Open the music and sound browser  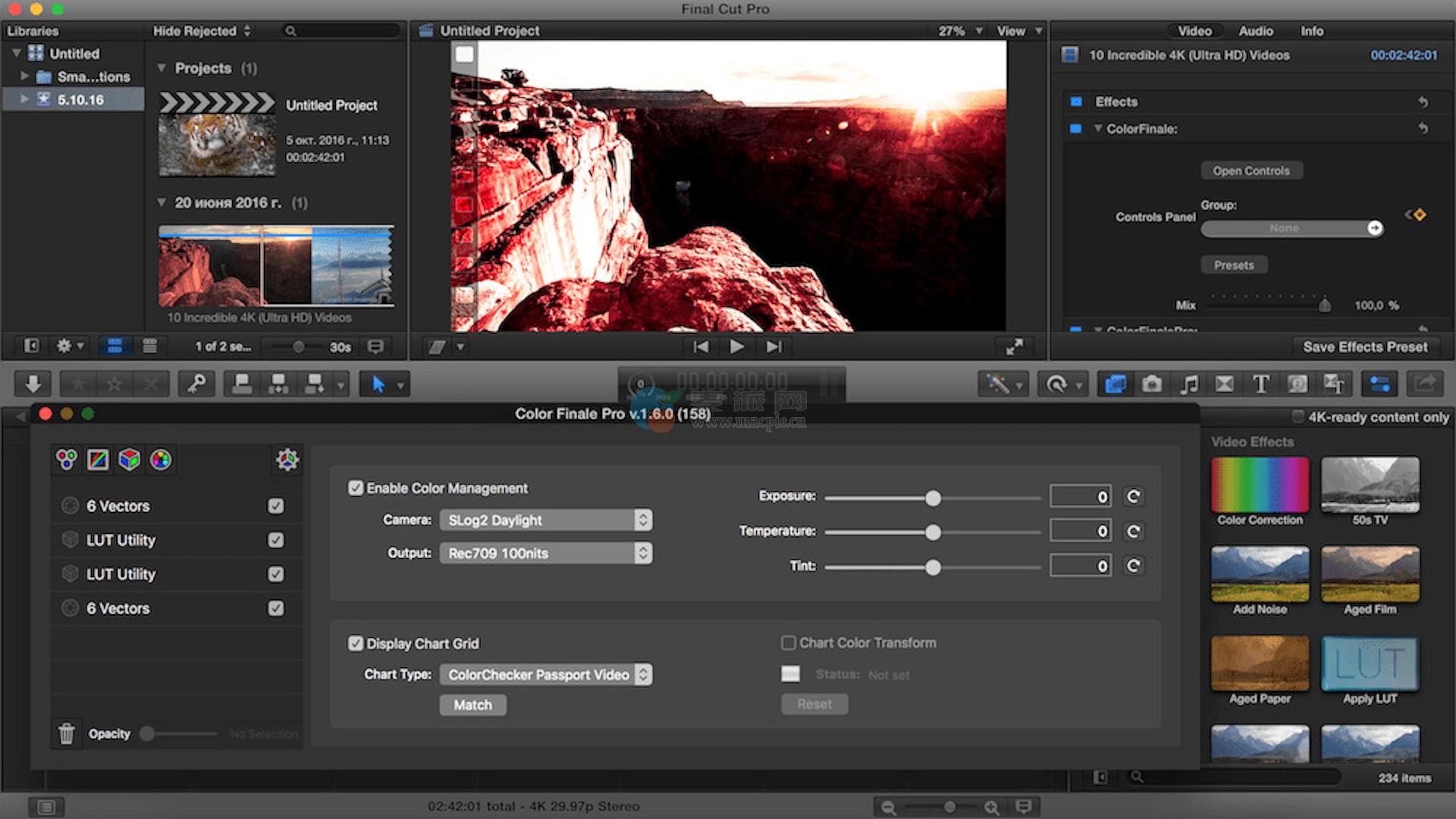(x=1188, y=384)
